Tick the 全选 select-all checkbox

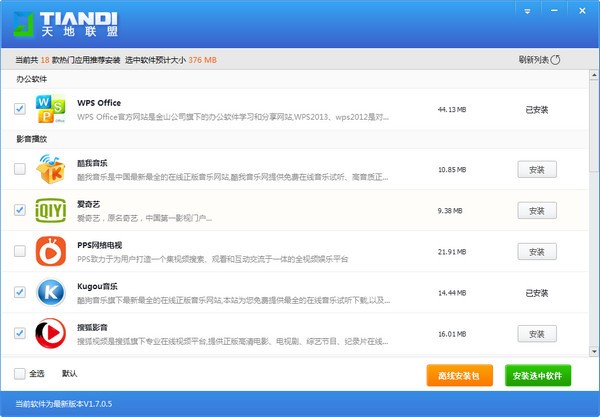pyautogui.click(x=20, y=373)
